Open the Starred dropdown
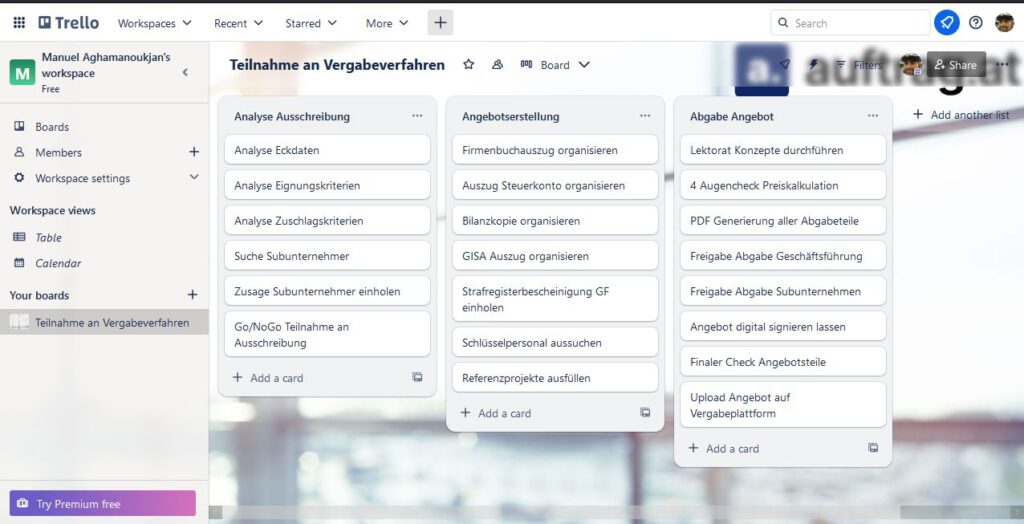This screenshot has width=1024, height=524. coord(311,23)
